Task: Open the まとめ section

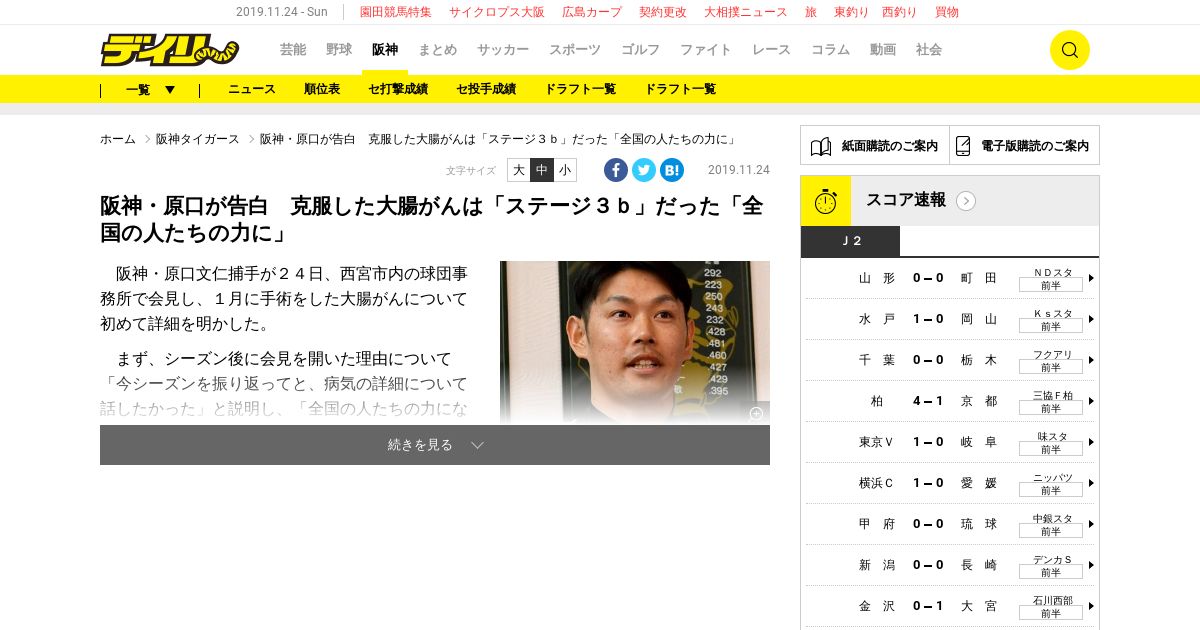Action: tap(438, 49)
